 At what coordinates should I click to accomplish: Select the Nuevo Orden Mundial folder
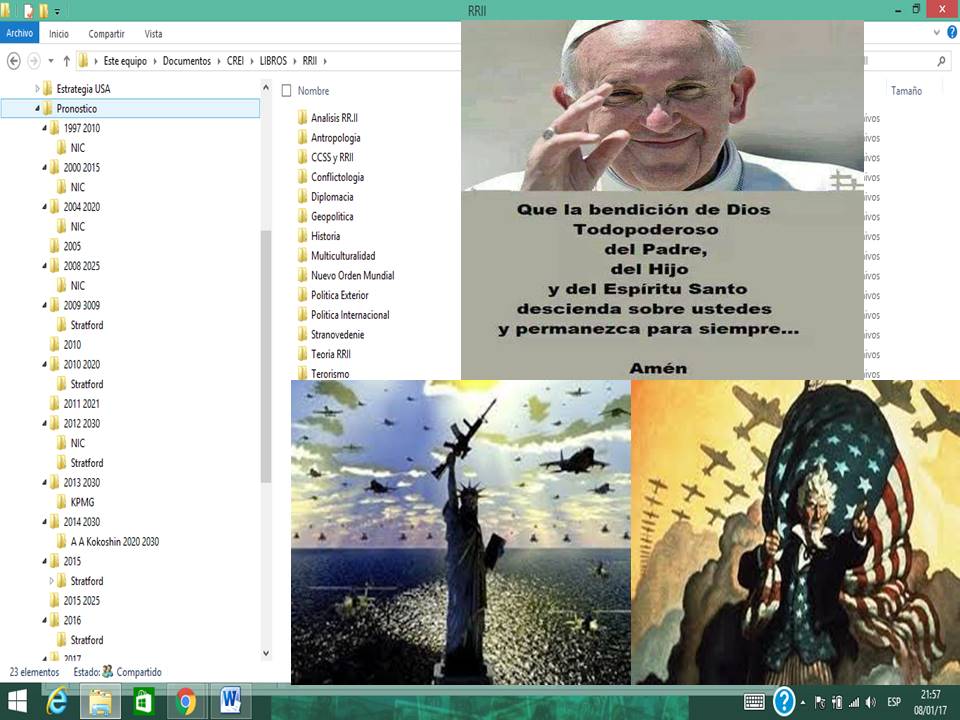353,276
